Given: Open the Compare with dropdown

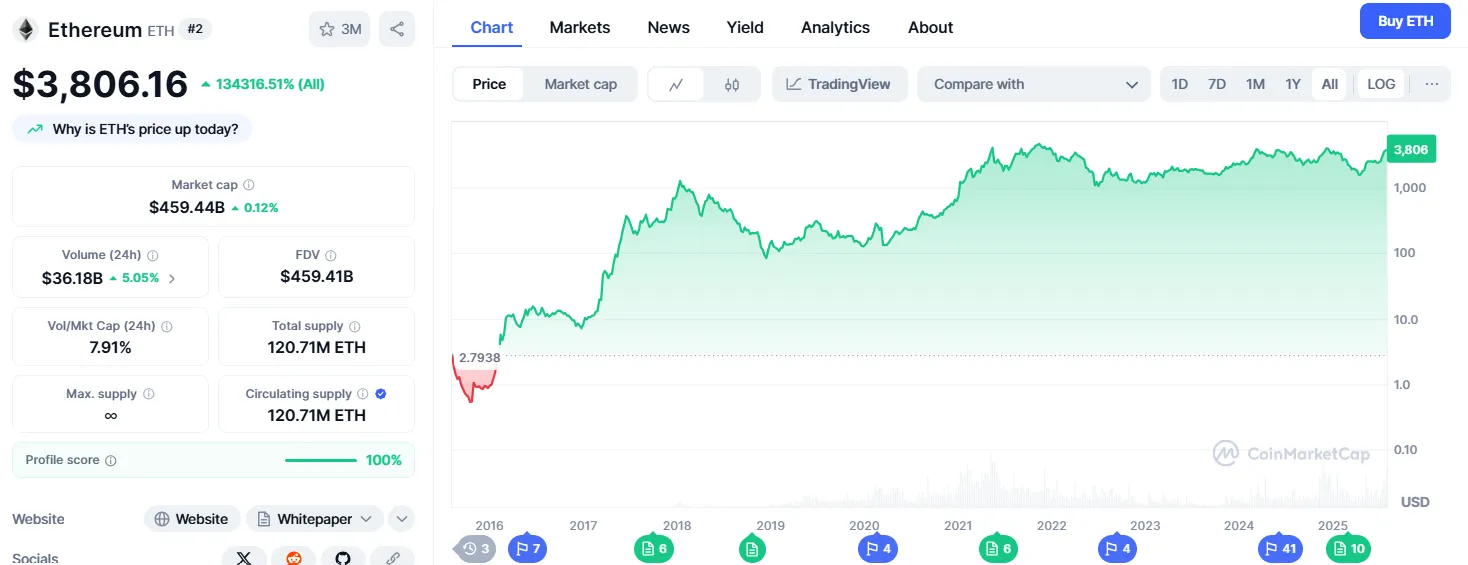Looking at the screenshot, I should (x=1032, y=84).
